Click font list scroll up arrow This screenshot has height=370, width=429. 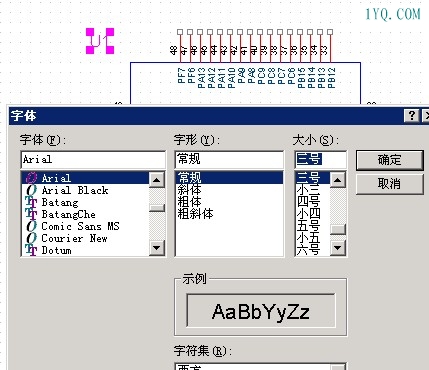click(156, 180)
